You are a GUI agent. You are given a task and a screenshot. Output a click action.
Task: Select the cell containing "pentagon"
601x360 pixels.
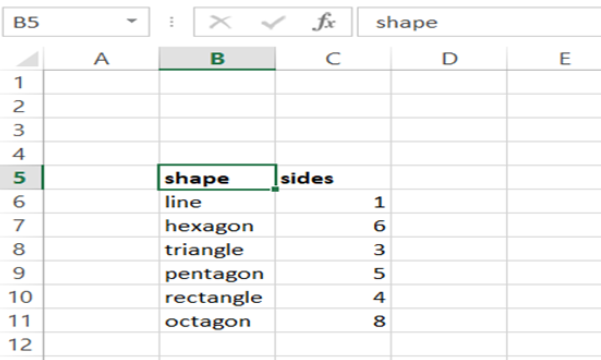coord(217,273)
